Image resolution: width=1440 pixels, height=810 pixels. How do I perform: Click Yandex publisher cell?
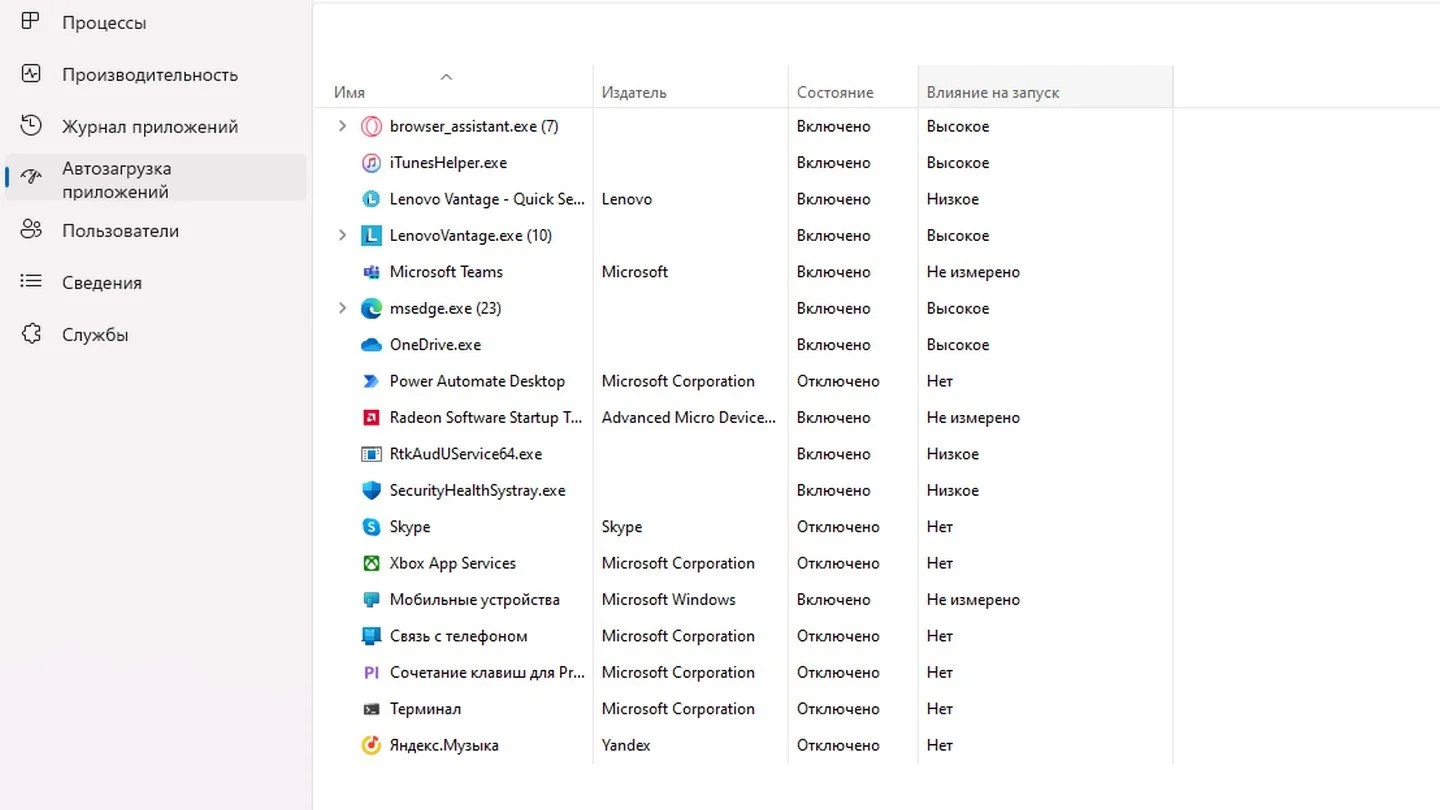[626, 746]
